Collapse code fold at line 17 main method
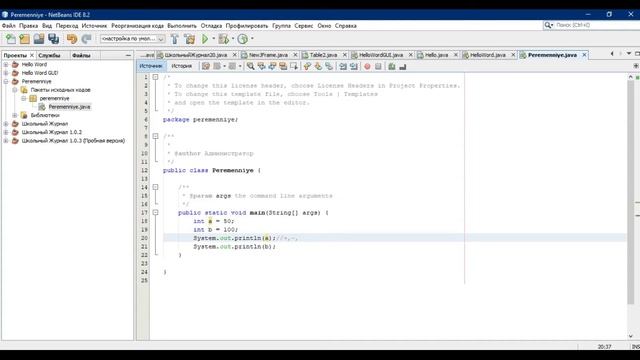This screenshot has width=640, height=360. point(156,213)
